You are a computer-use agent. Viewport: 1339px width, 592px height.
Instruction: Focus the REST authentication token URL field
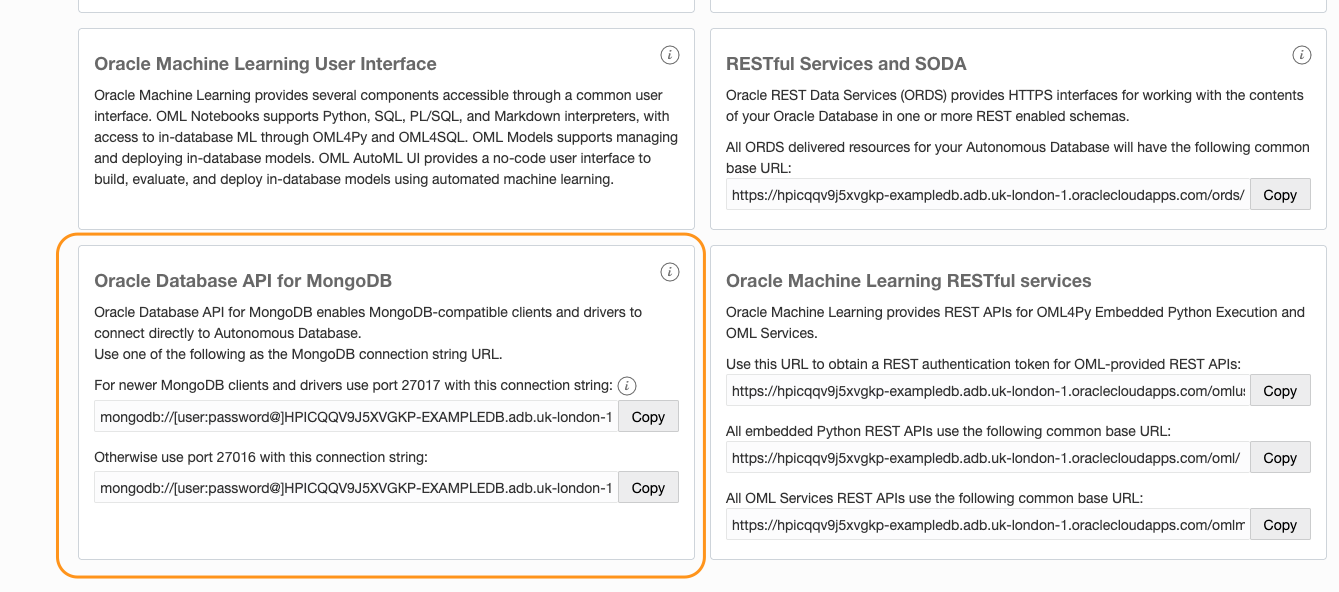click(x=988, y=391)
